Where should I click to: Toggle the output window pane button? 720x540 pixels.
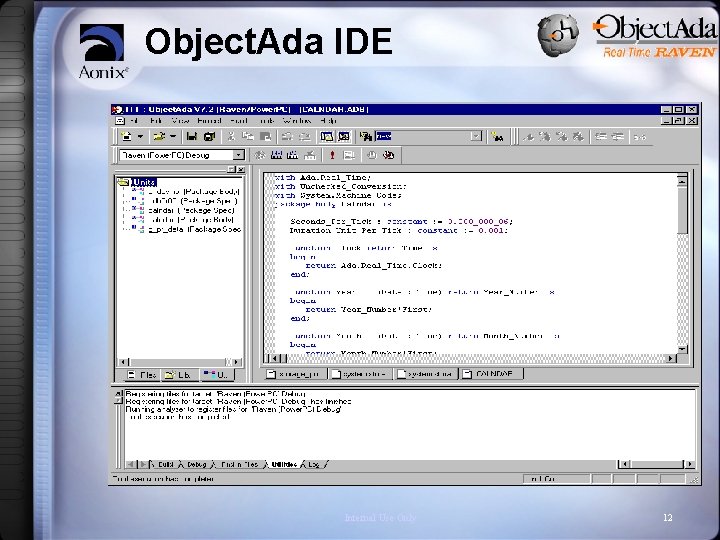pyautogui.click(x=344, y=136)
